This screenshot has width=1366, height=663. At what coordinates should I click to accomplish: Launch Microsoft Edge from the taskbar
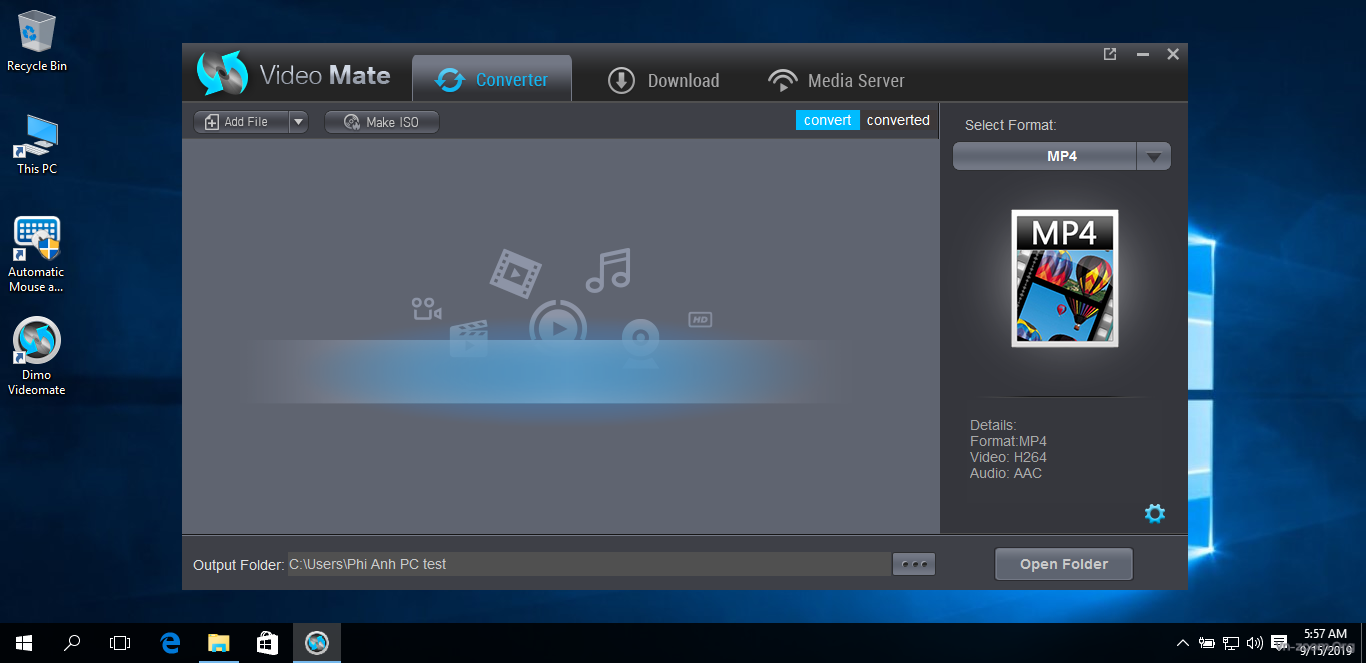(170, 643)
